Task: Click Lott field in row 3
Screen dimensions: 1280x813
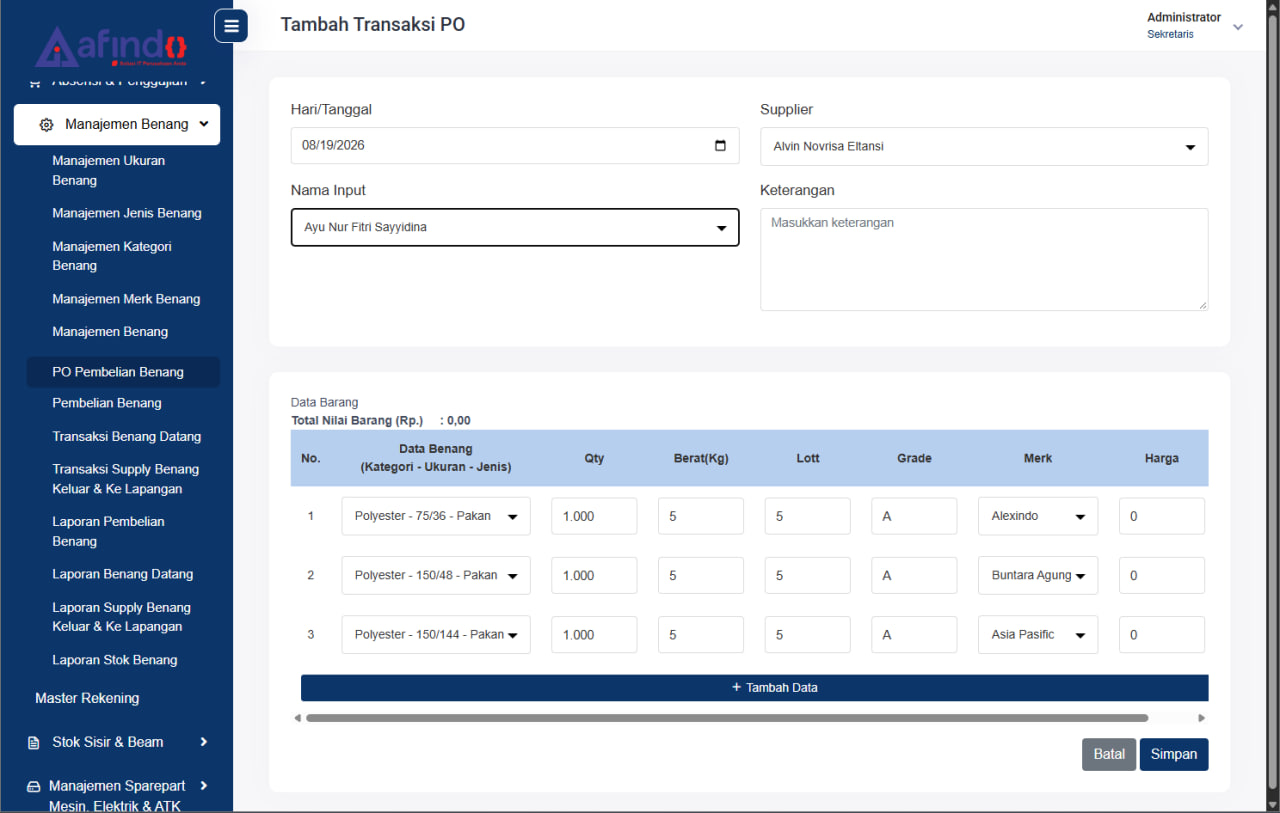Action: click(808, 634)
